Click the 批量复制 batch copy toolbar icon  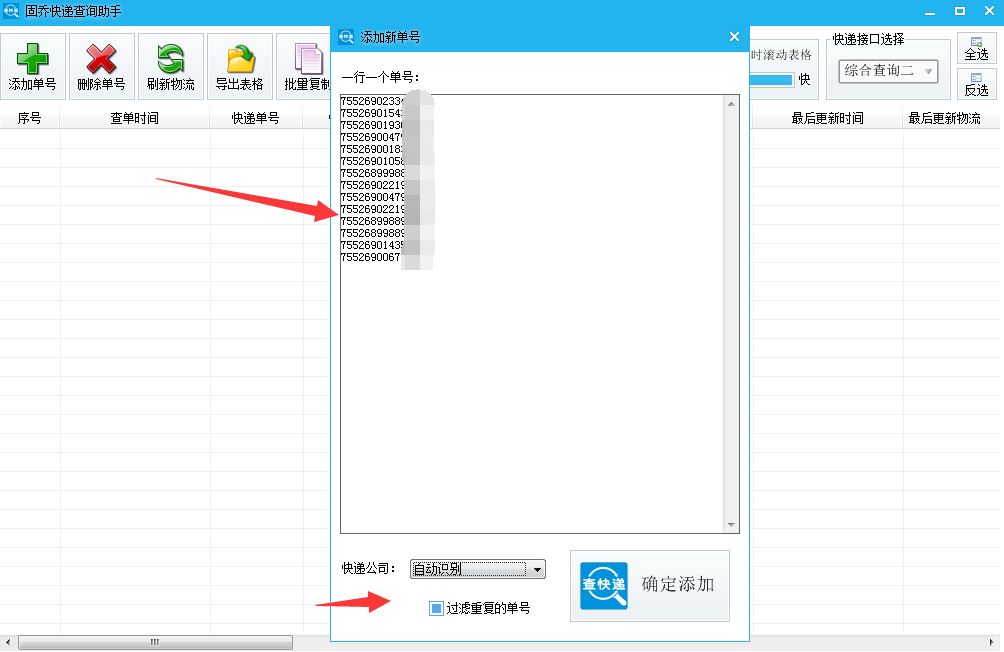click(x=309, y=59)
